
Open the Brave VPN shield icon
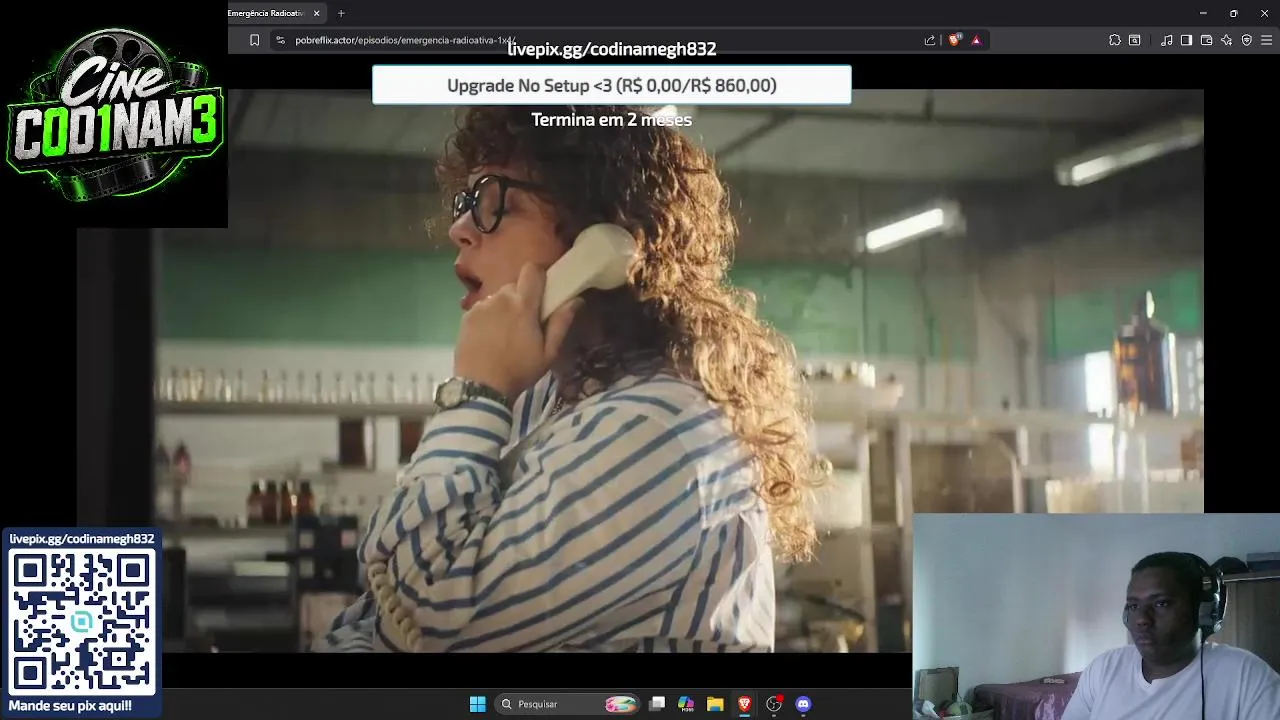tap(1246, 40)
